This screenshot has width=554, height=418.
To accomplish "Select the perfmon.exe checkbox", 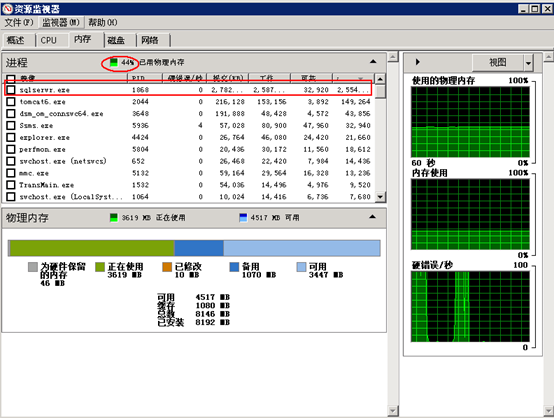I will [11, 149].
